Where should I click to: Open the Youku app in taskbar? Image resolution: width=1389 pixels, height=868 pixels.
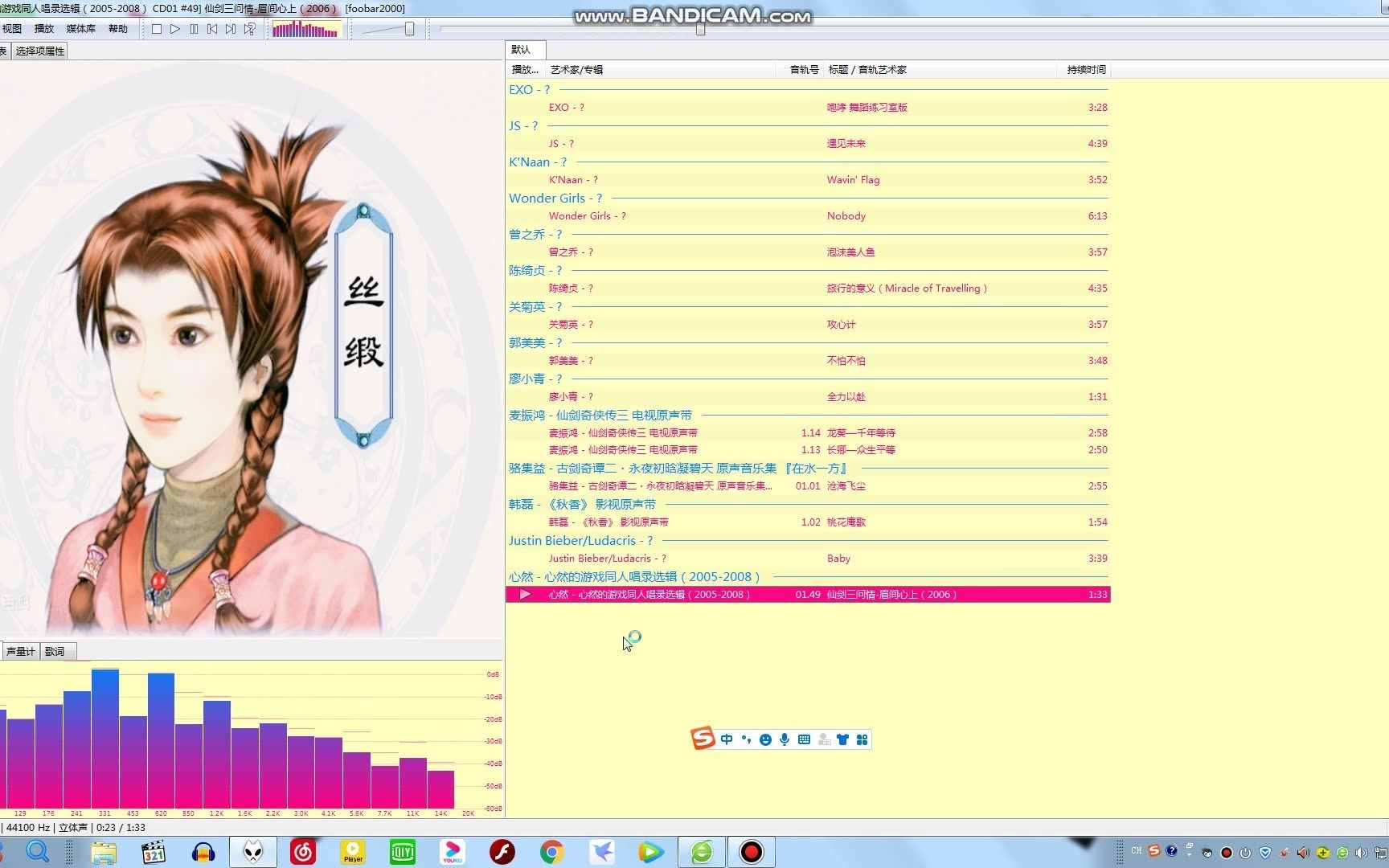453,852
